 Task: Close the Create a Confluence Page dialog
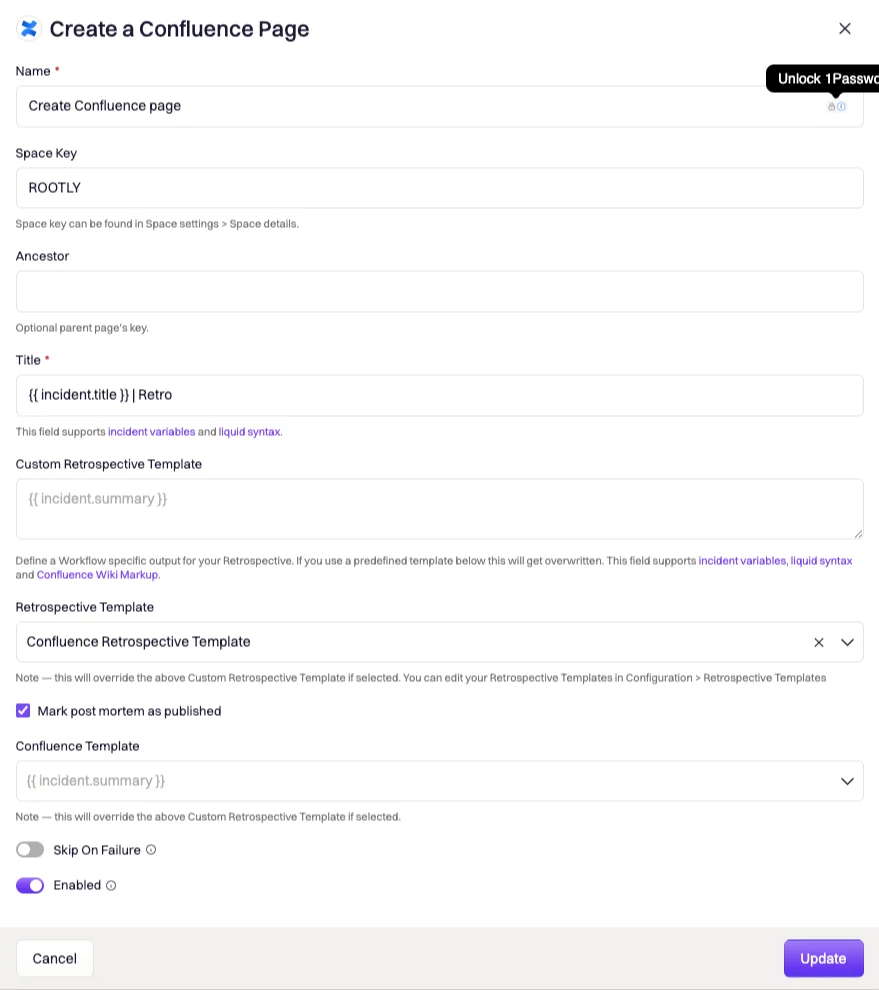pyautogui.click(x=844, y=29)
